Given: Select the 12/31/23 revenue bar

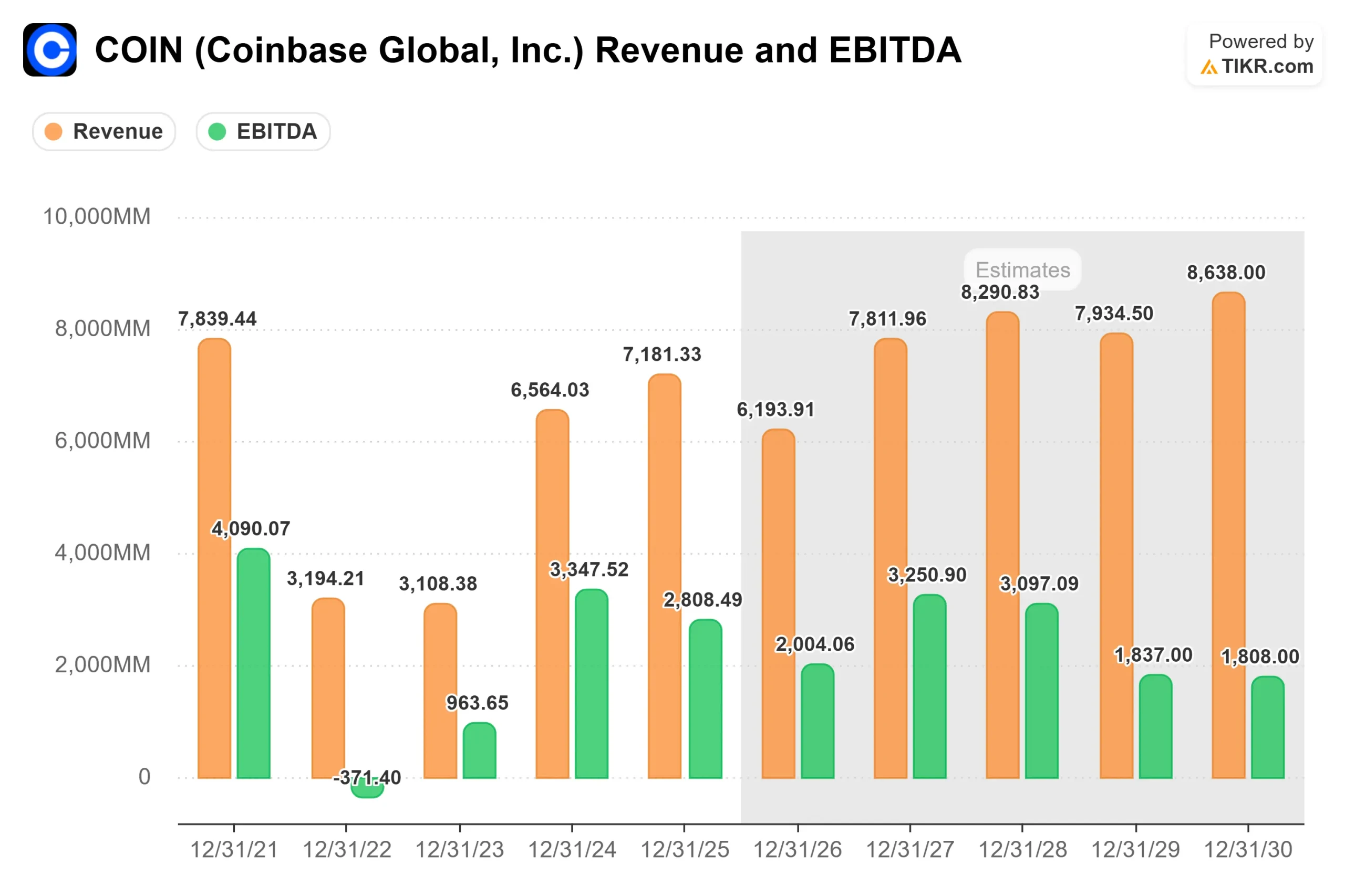Looking at the screenshot, I should [440, 691].
